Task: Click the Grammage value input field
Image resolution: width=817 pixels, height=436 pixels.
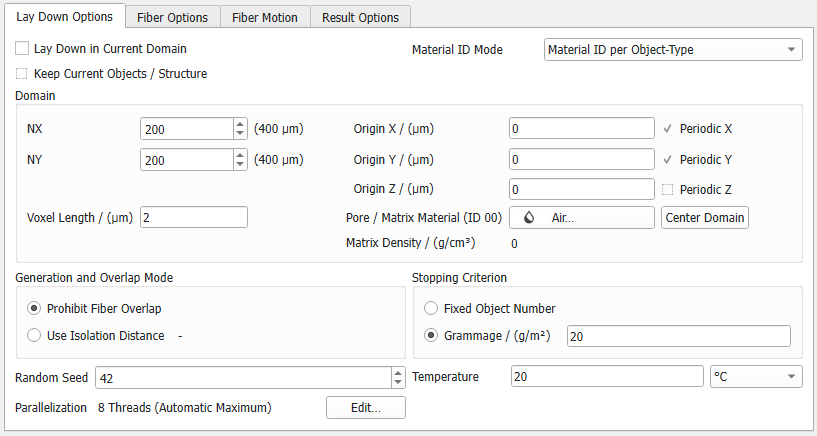Action: coord(678,336)
